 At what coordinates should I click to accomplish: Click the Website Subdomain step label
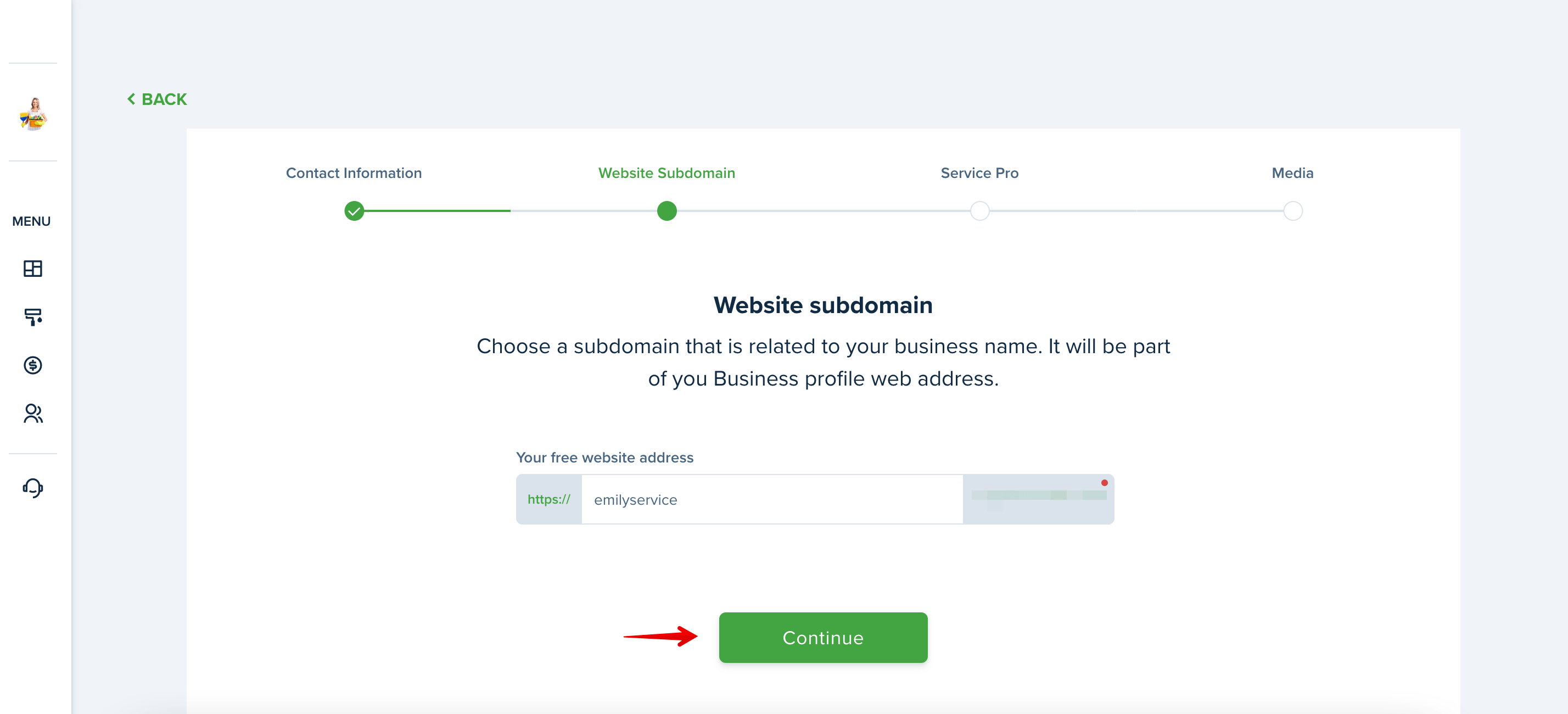tap(667, 173)
